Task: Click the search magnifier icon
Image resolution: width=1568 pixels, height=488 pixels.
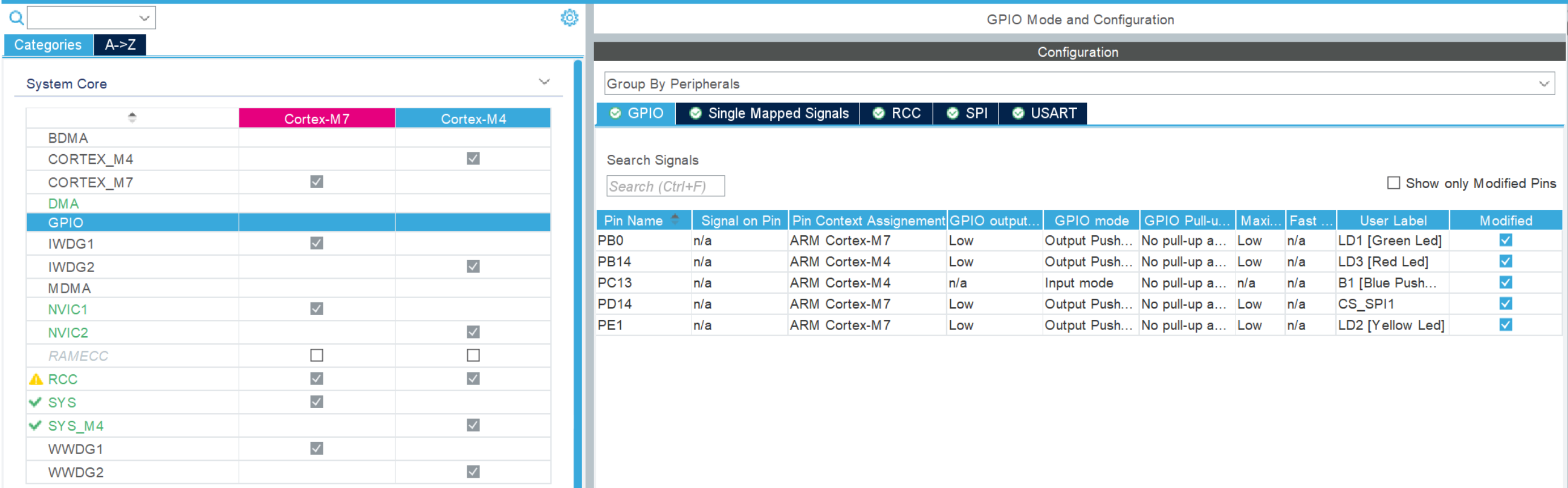Action: (x=16, y=18)
